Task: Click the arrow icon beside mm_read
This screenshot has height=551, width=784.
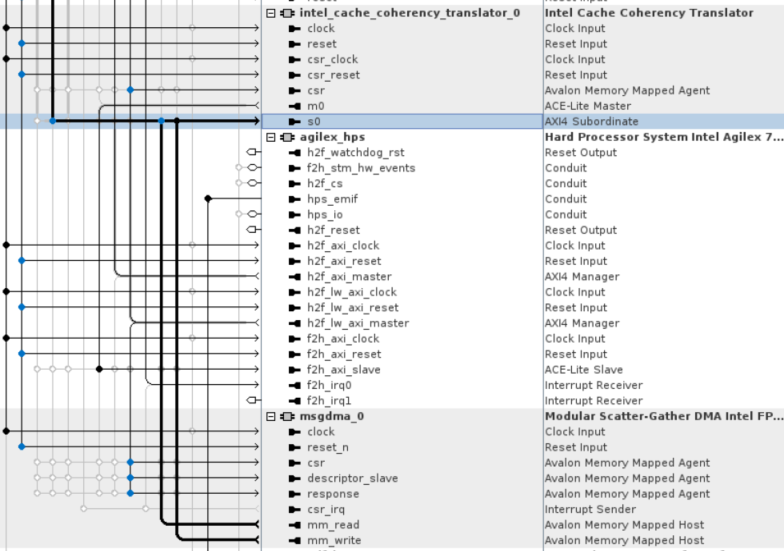Action: tap(294, 525)
